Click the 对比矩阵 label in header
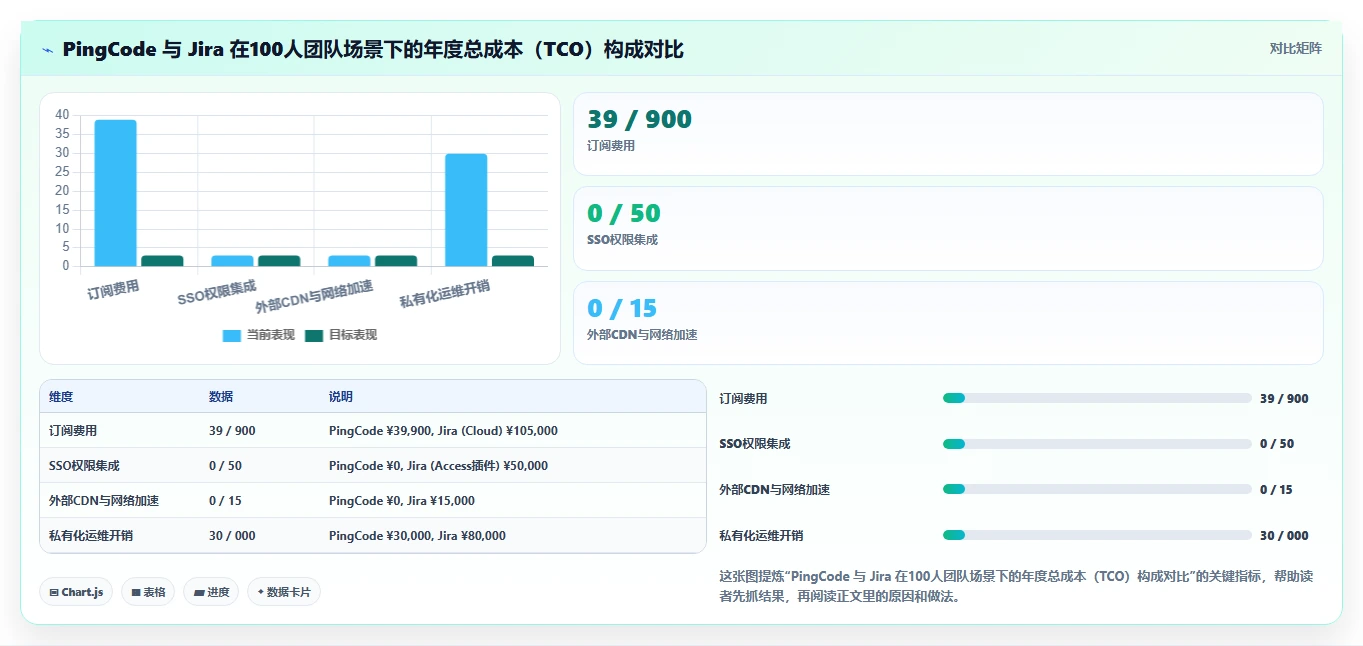 (x=1295, y=48)
